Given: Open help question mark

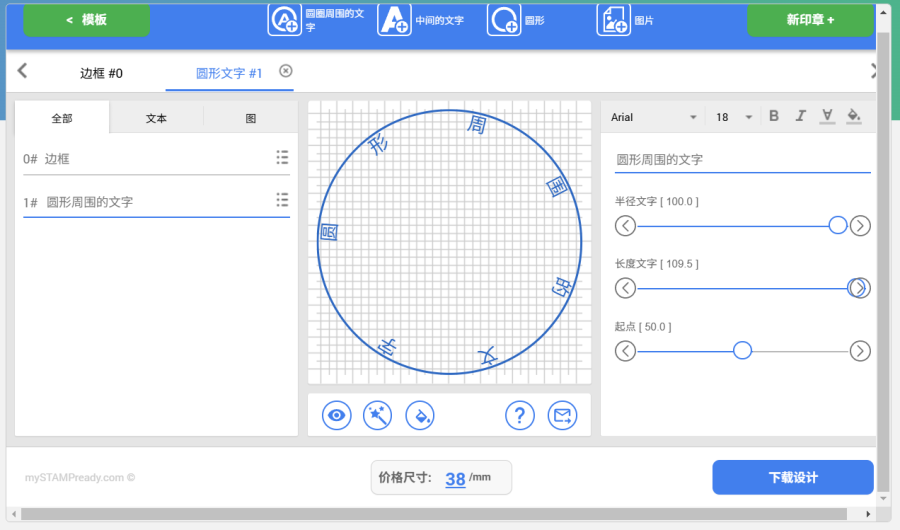Looking at the screenshot, I should (520, 415).
